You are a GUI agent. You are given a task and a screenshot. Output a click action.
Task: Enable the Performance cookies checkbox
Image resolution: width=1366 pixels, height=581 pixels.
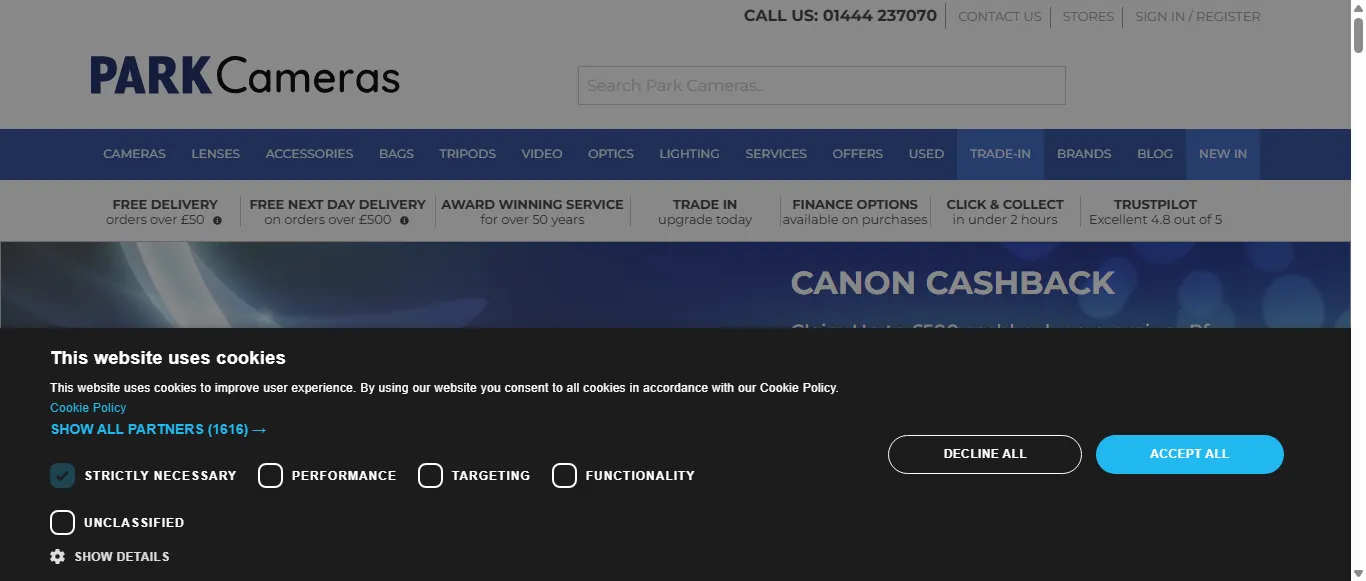[270, 476]
